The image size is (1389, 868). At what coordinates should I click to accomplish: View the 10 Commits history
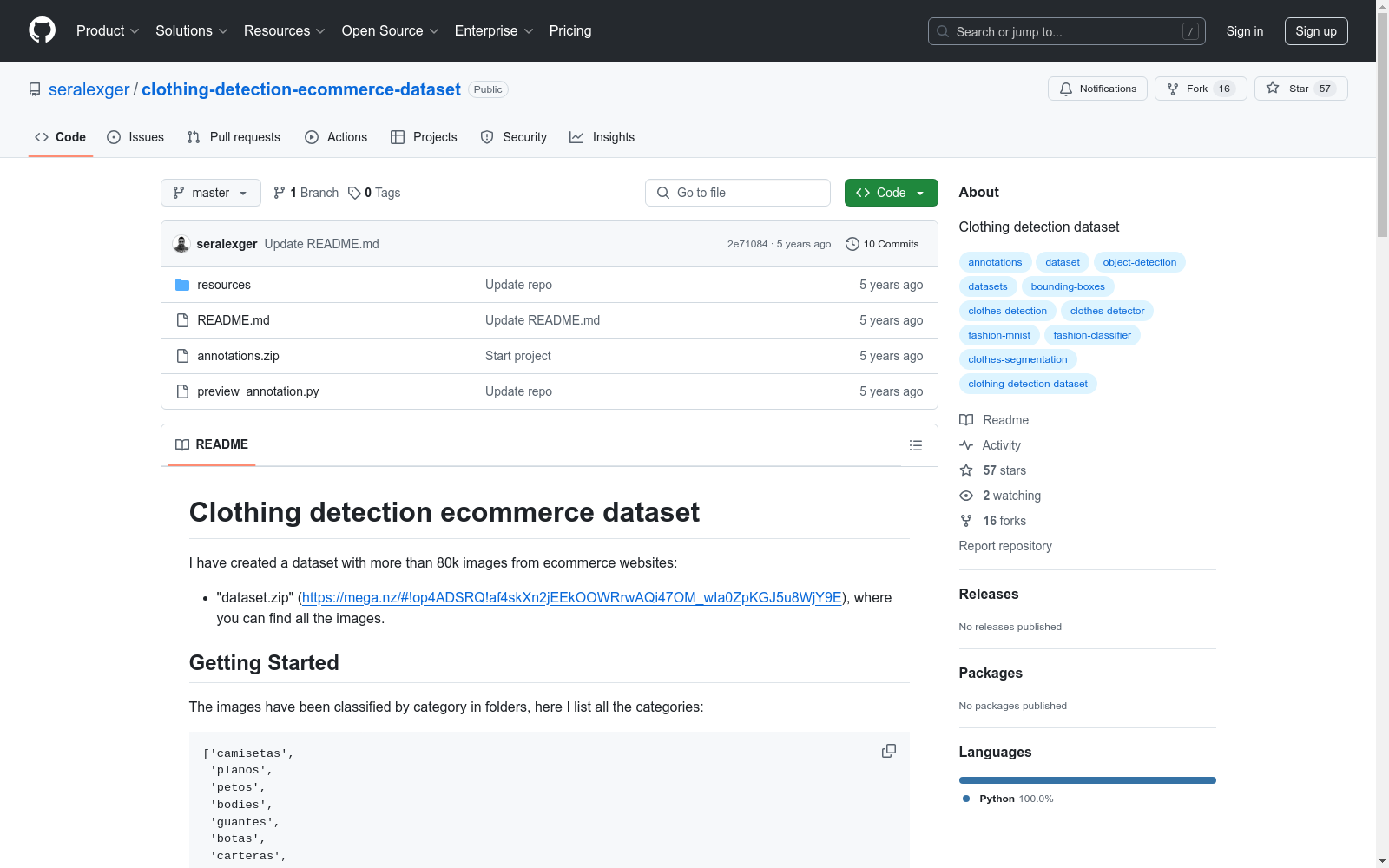(x=882, y=244)
